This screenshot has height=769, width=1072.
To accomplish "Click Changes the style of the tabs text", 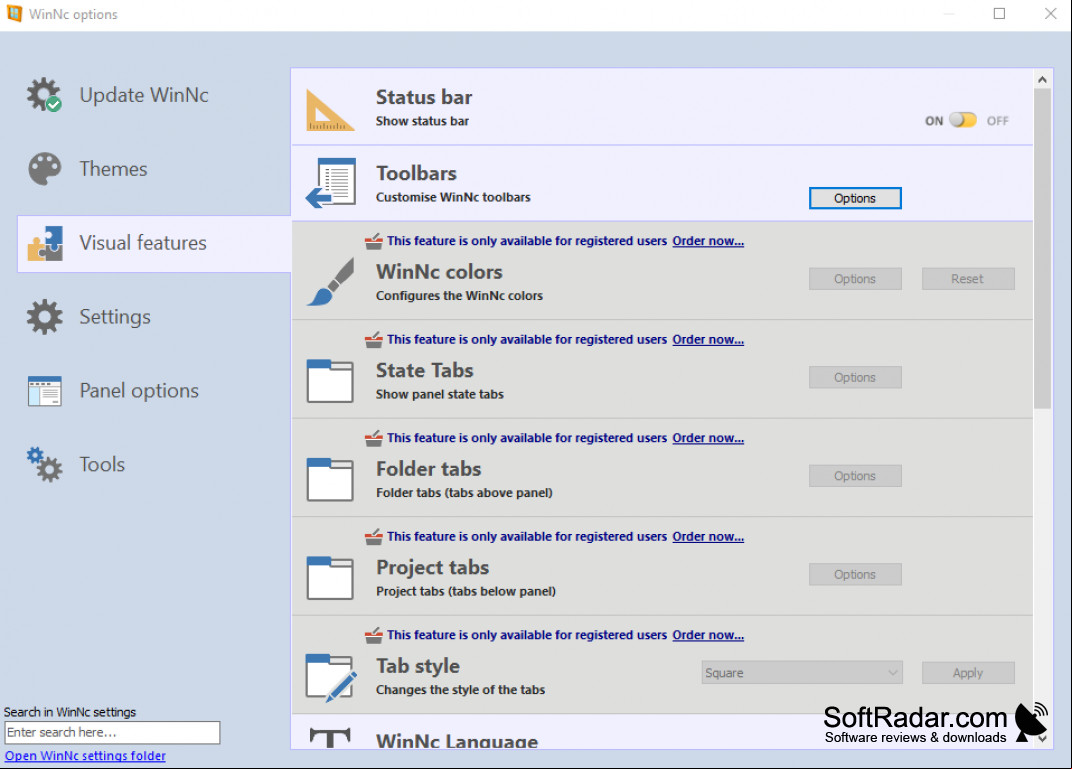I will tap(460, 689).
